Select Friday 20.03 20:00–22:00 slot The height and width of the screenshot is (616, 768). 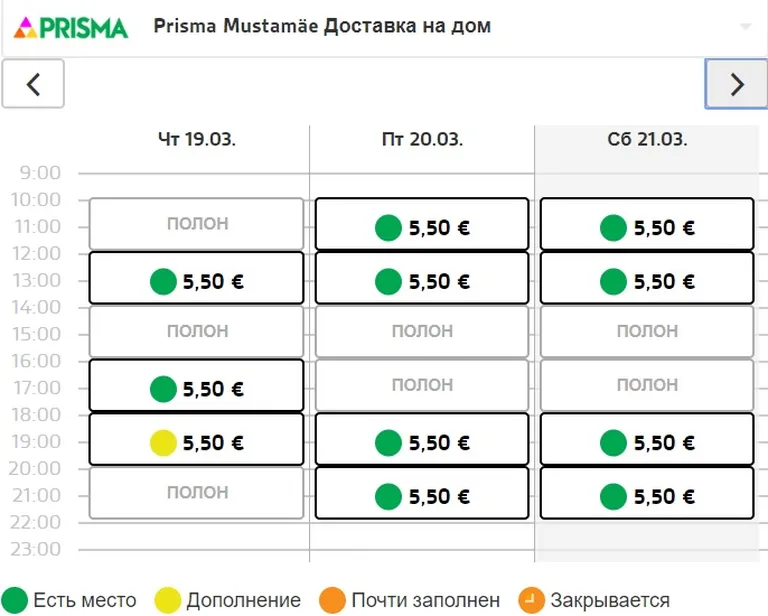421,494
